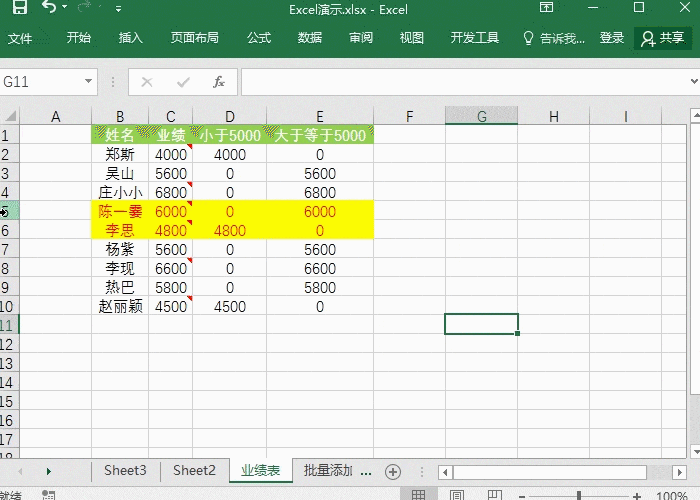700x500 pixels.
Task: Select row 11 header
Action: click(x=9, y=325)
